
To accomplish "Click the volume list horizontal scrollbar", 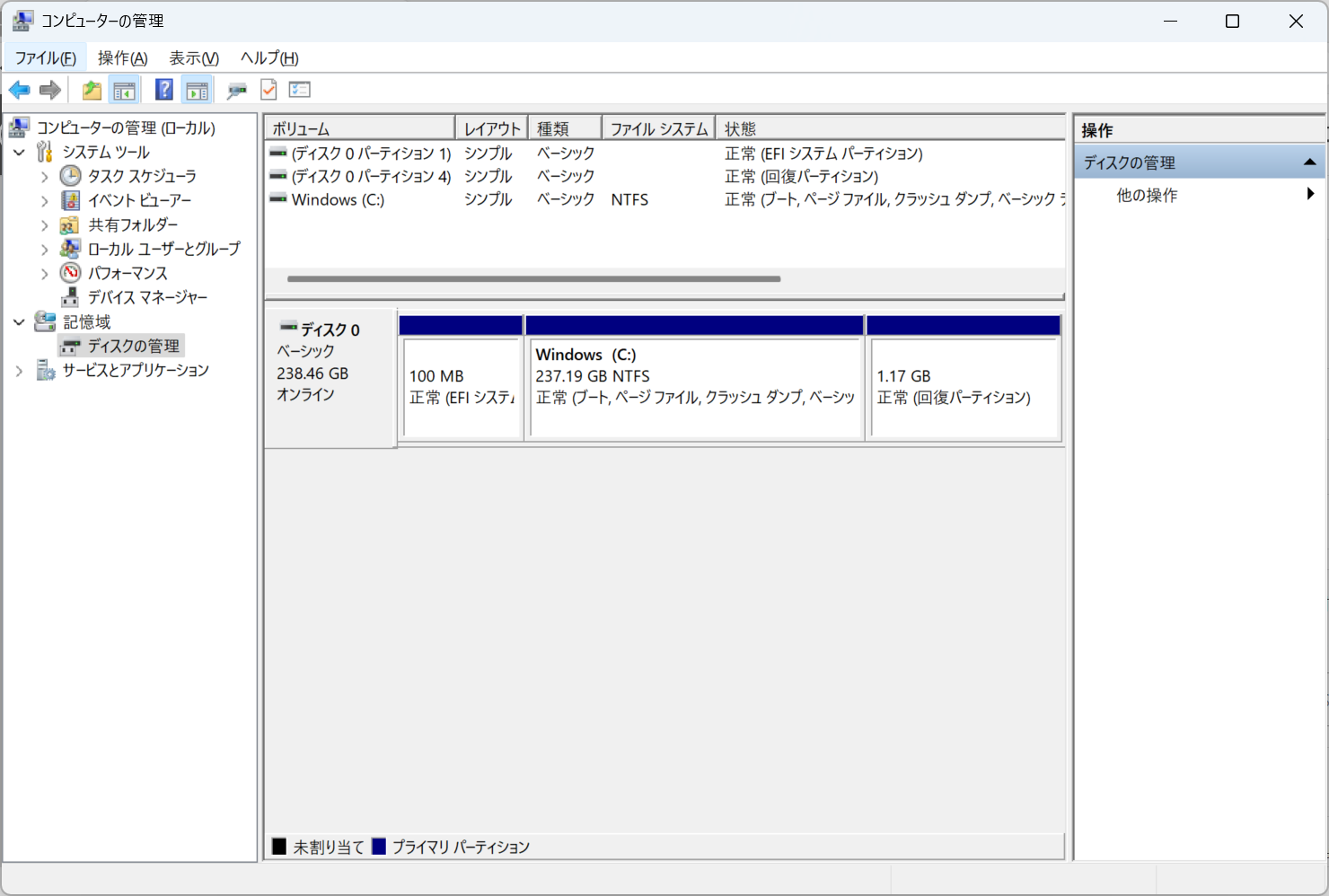I will coord(533,279).
